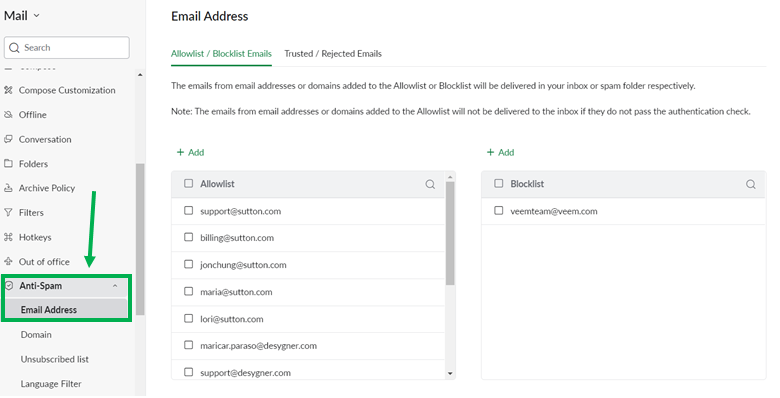Open Compose Customization settings icon

(x=8, y=90)
